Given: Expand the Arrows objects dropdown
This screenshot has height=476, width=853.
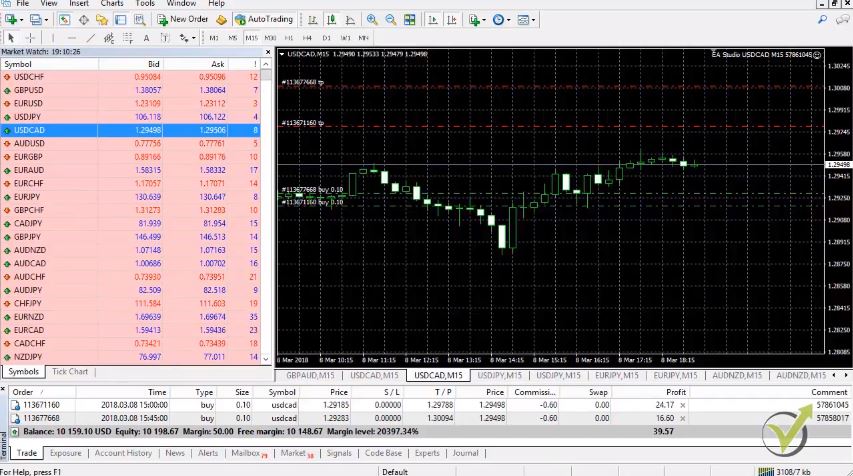Looking at the screenshot, I should pos(194,38).
